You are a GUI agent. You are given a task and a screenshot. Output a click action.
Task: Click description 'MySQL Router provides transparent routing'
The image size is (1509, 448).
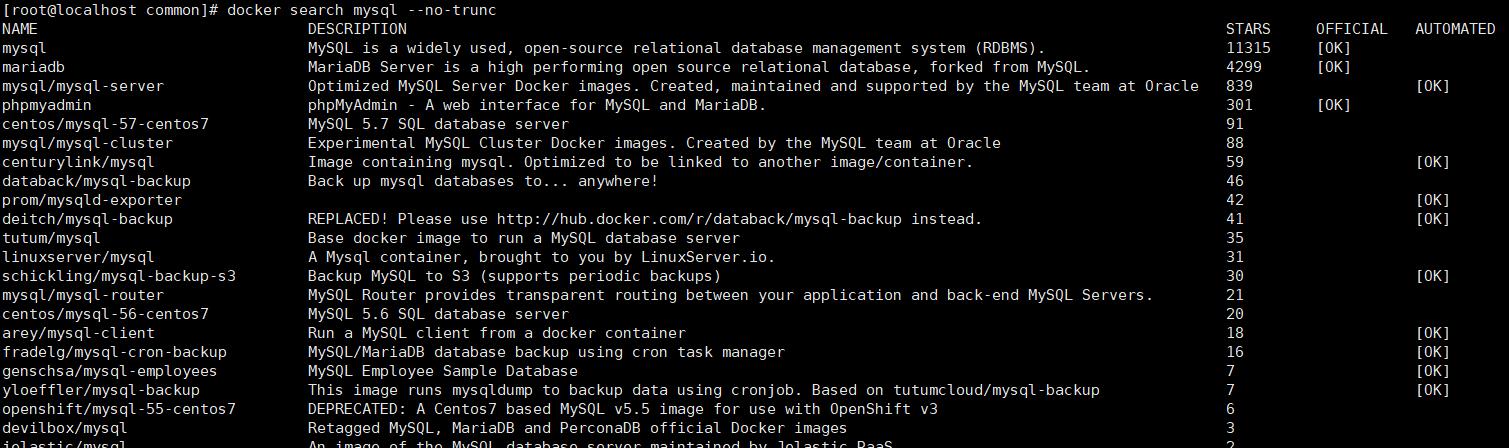[492, 295]
